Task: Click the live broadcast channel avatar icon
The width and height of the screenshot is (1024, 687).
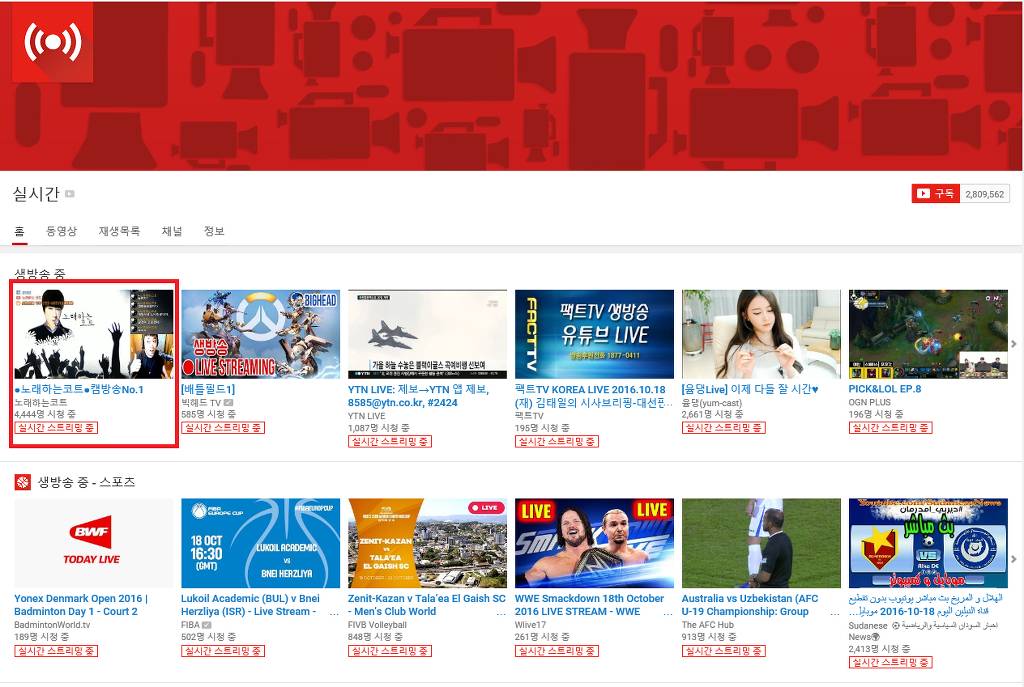Action: [x=52, y=42]
